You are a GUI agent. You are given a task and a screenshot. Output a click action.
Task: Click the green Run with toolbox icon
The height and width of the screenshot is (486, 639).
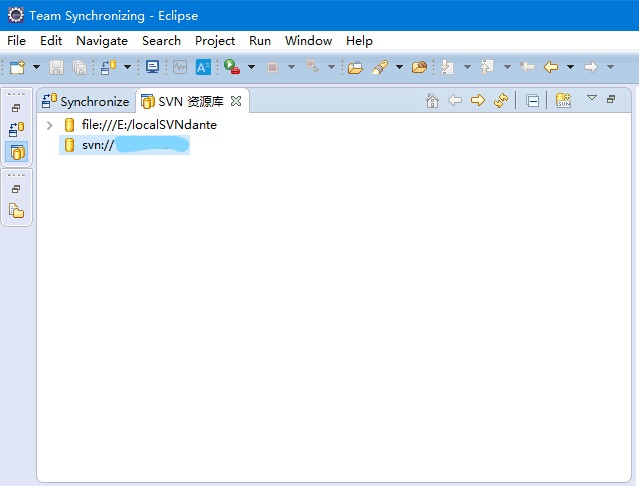click(232, 66)
